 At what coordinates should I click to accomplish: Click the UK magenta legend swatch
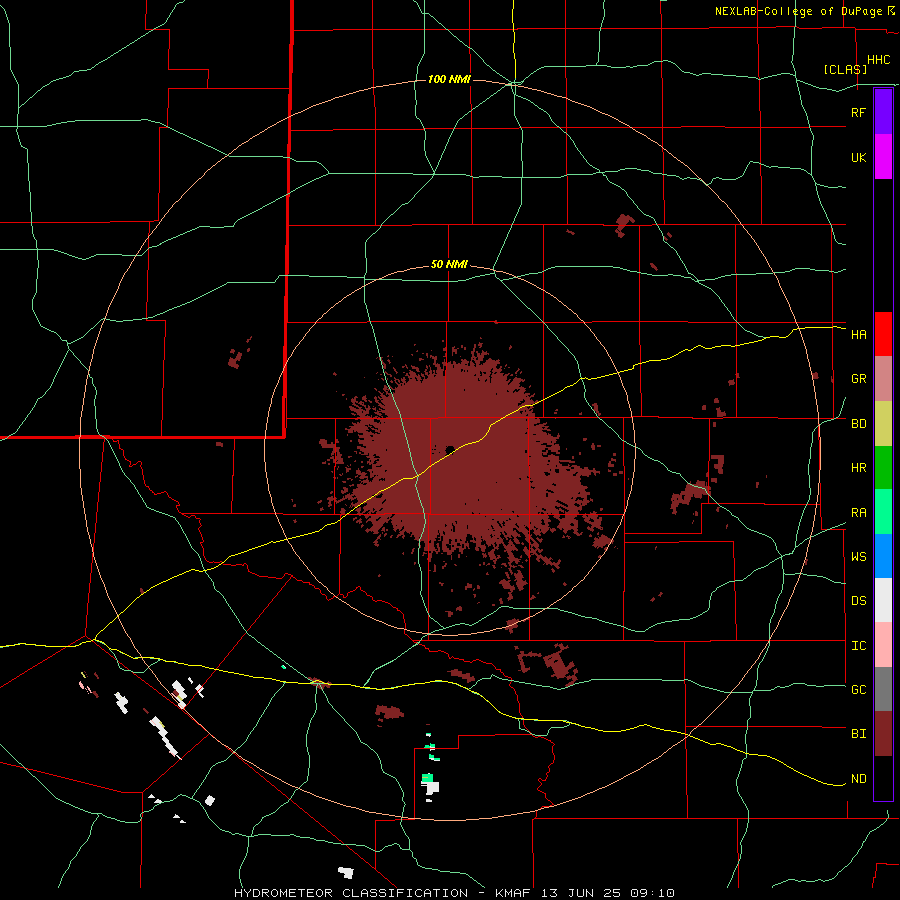click(883, 157)
